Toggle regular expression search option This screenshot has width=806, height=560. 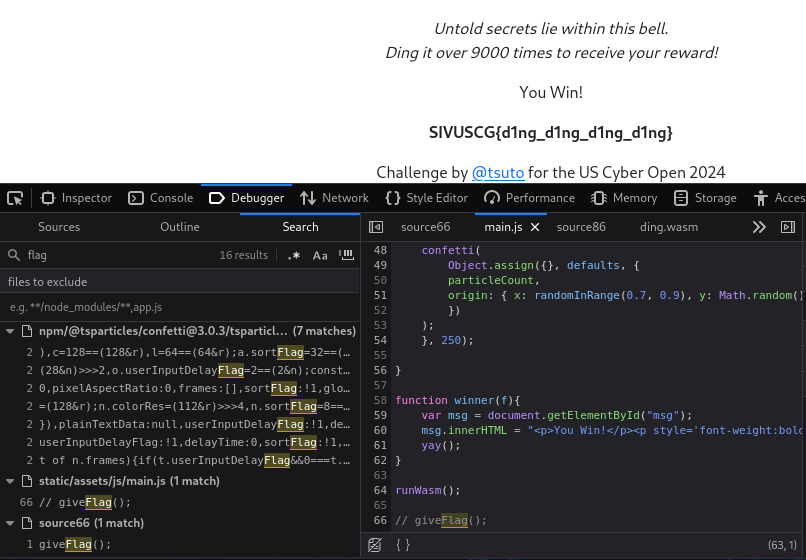point(294,256)
